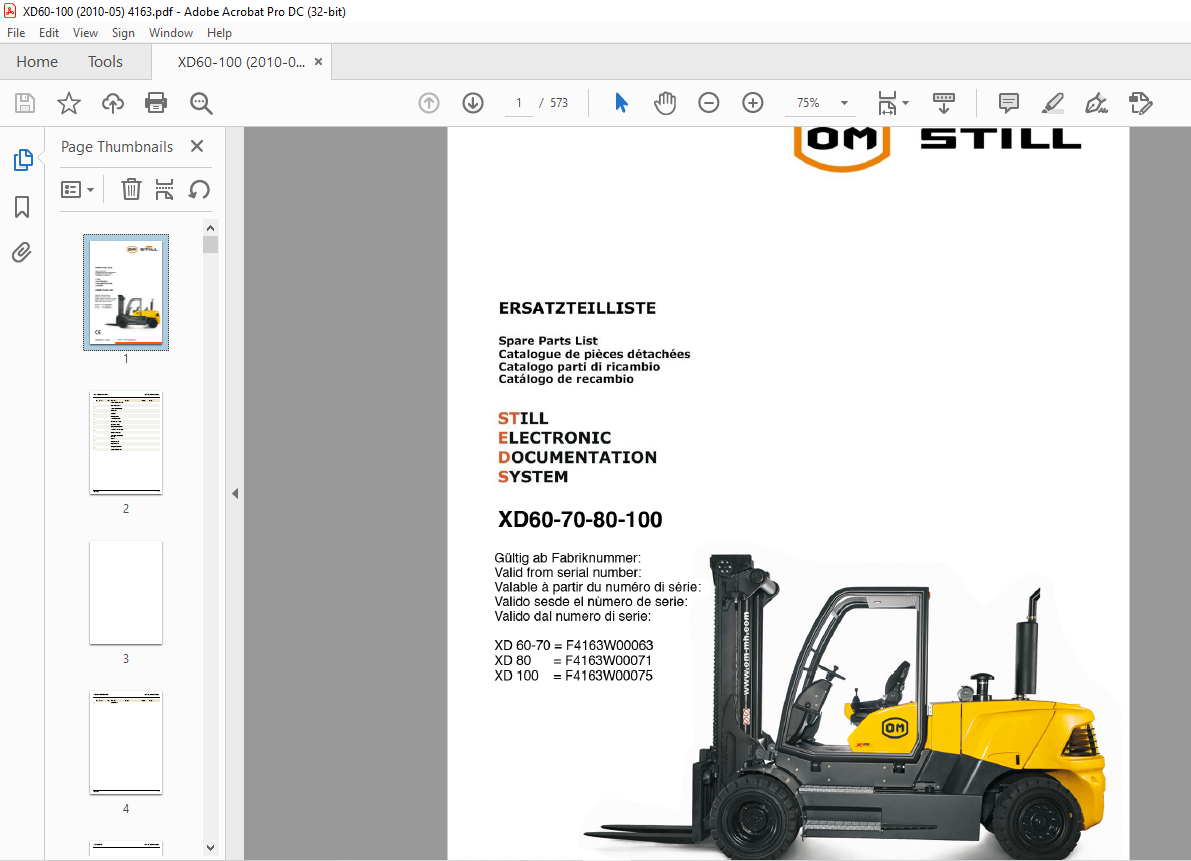The width and height of the screenshot is (1191, 861).
Task: Select the XD60-100 document tab
Action: click(x=241, y=62)
